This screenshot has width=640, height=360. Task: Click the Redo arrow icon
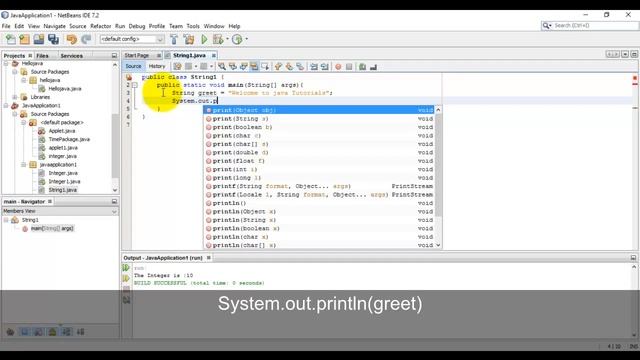pos(86,39)
